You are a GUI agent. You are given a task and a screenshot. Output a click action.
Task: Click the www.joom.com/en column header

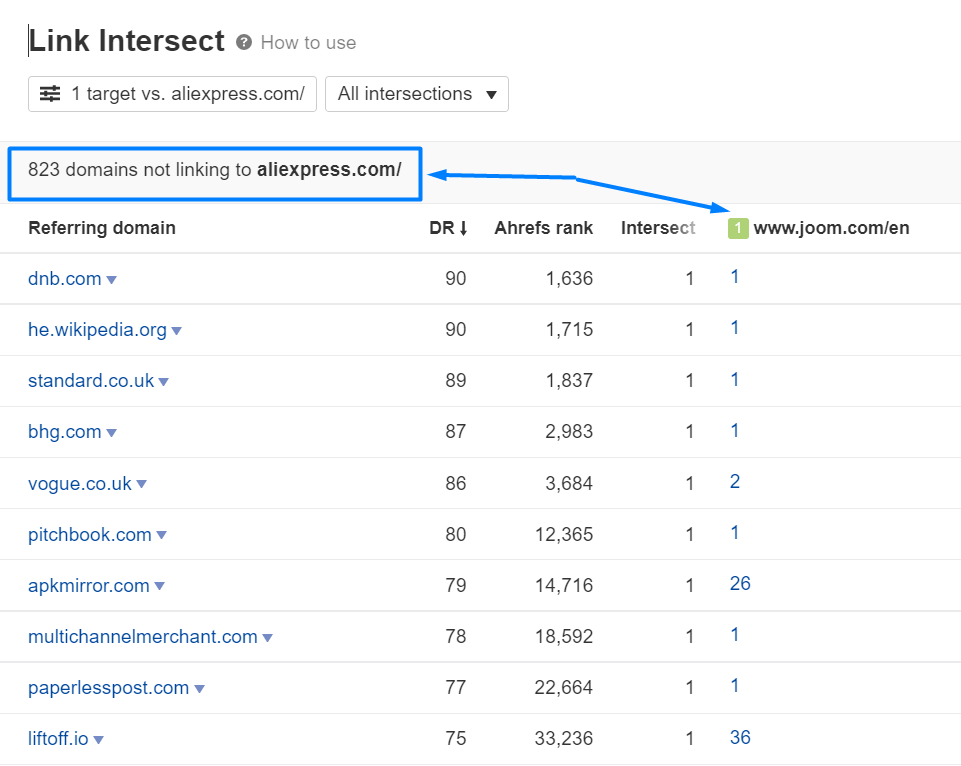pos(831,228)
